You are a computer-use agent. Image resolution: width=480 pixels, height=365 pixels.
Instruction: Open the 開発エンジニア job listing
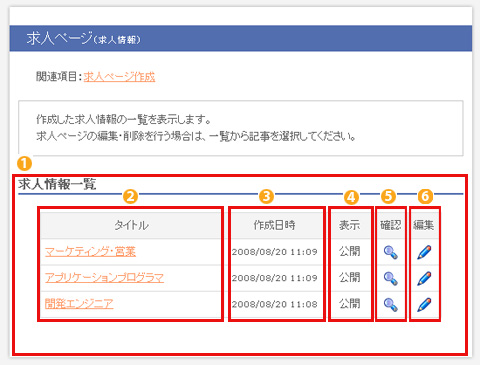79,304
